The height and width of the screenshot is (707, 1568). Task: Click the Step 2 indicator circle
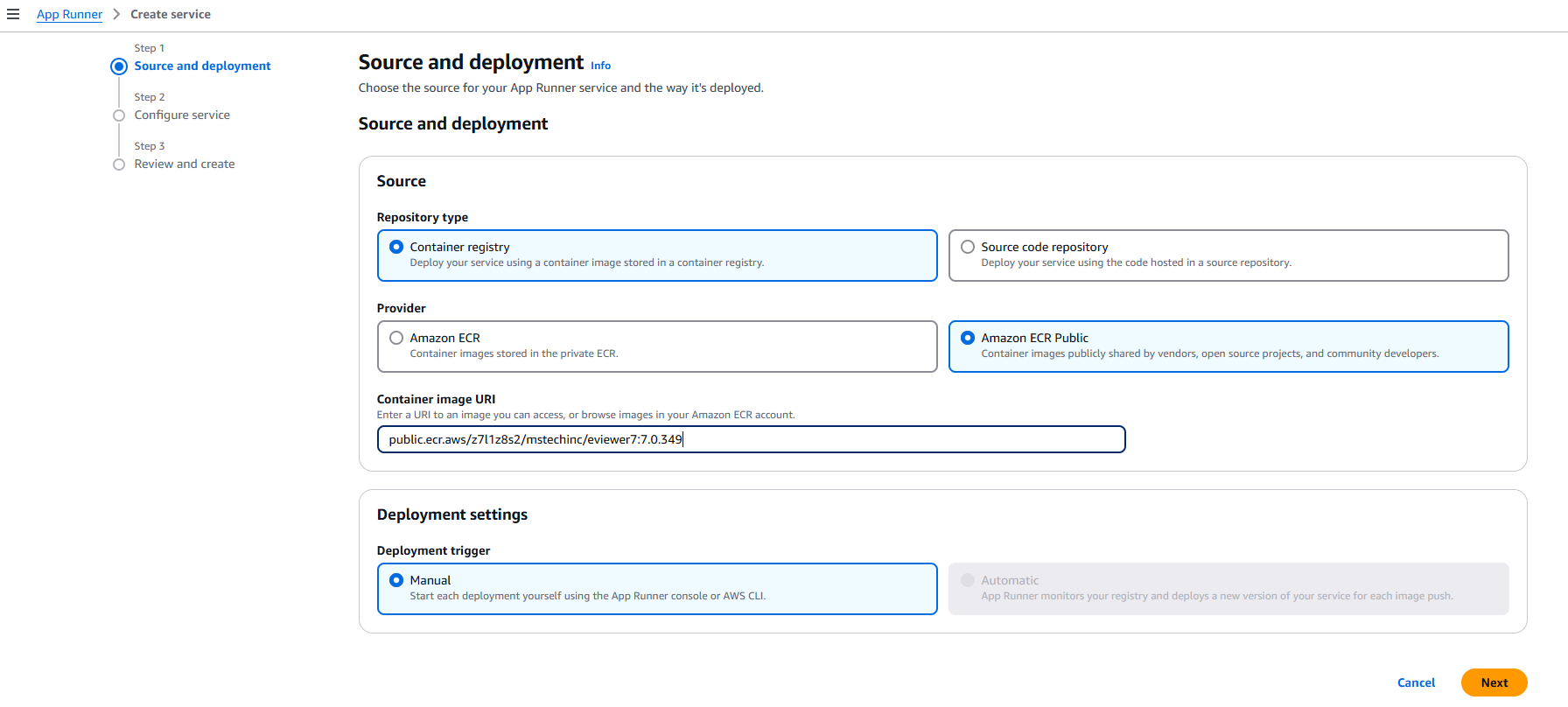119,115
